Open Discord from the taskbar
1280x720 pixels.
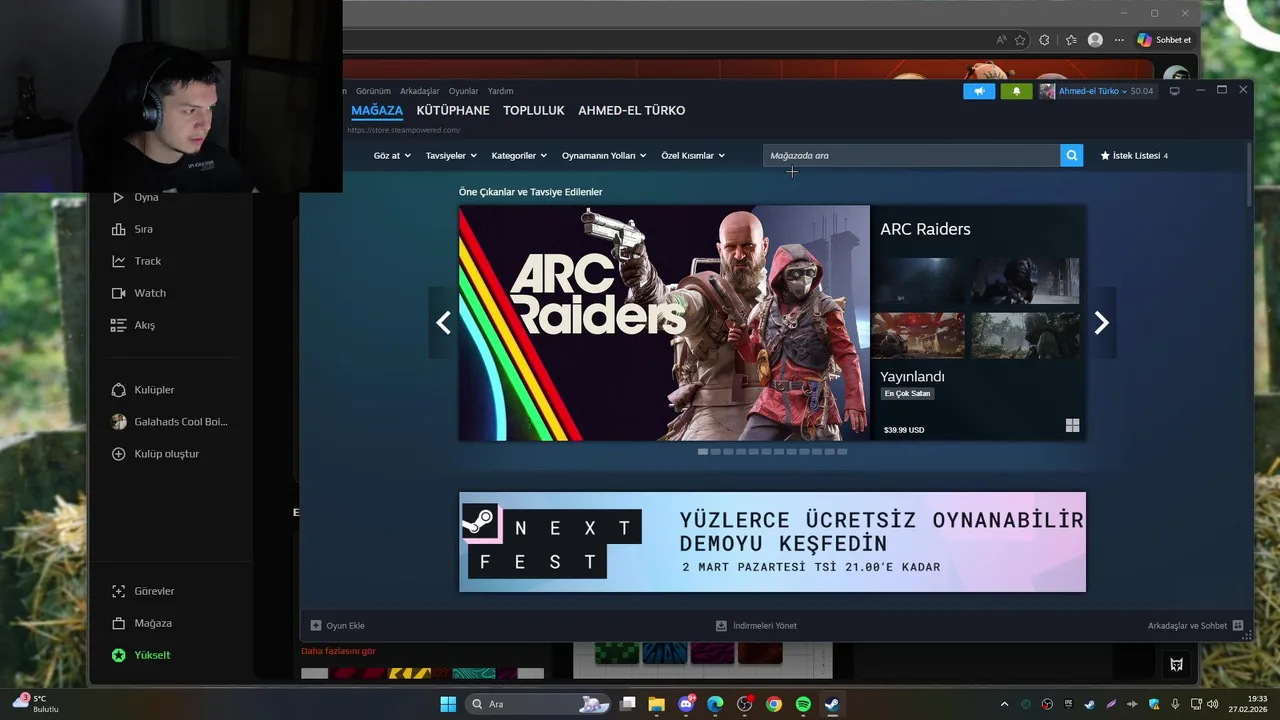[686, 704]
